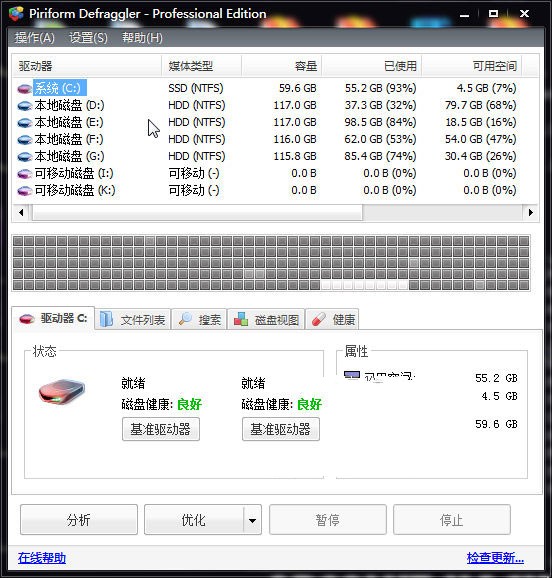Switch to the 驱动器 C: tab

click(x=53, y=318)
